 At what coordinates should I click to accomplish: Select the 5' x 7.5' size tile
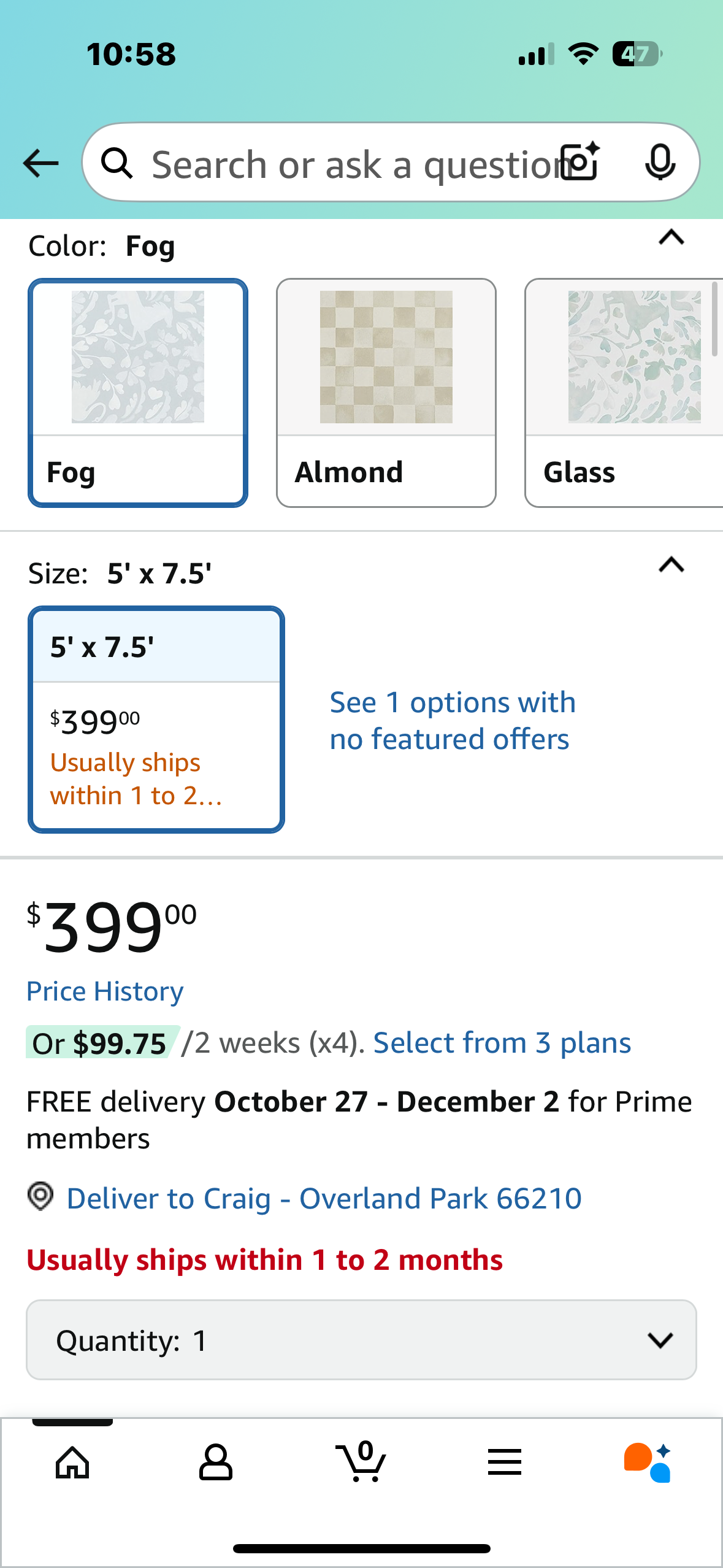156,719
